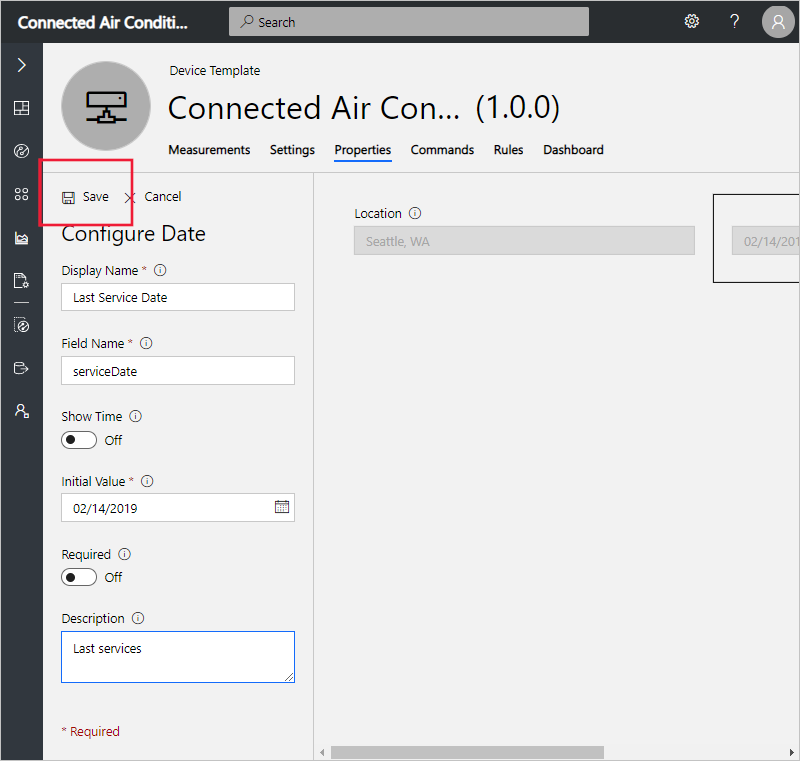800x761 pixels.
Task: Open Device Sets four-circles icon
Action: coord(21,194)
